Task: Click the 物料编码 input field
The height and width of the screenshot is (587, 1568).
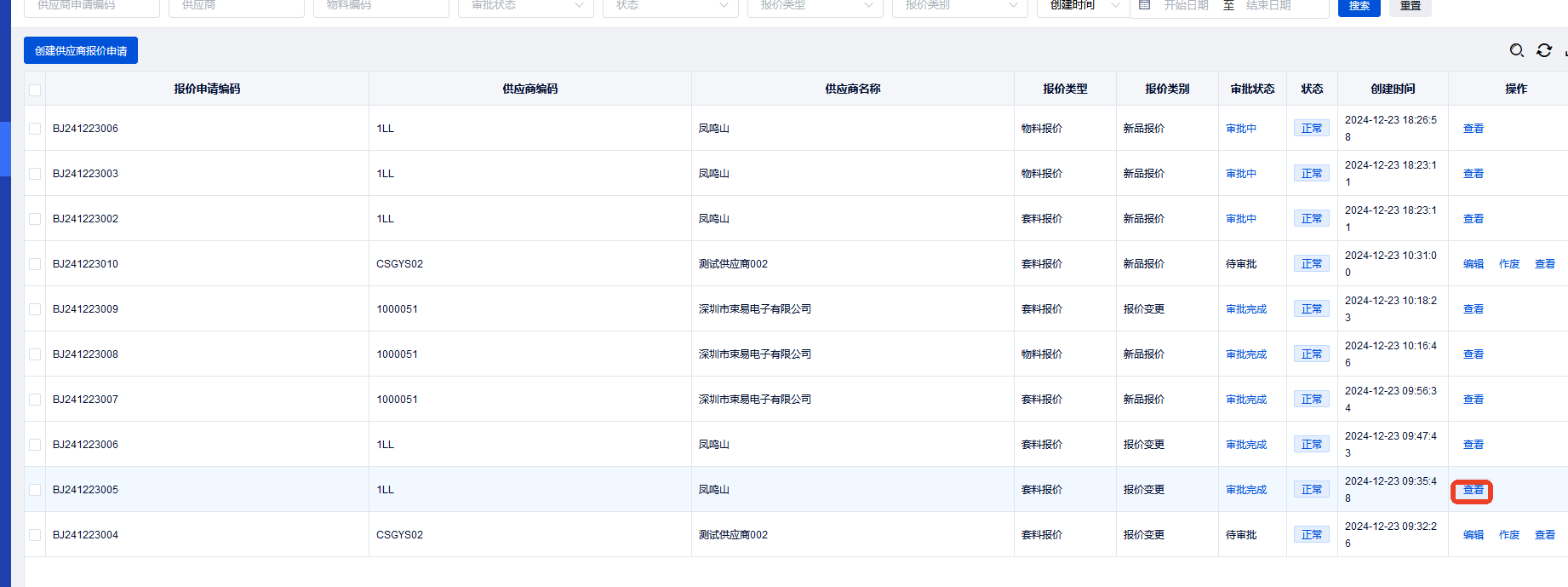Action: pos(381,6)
